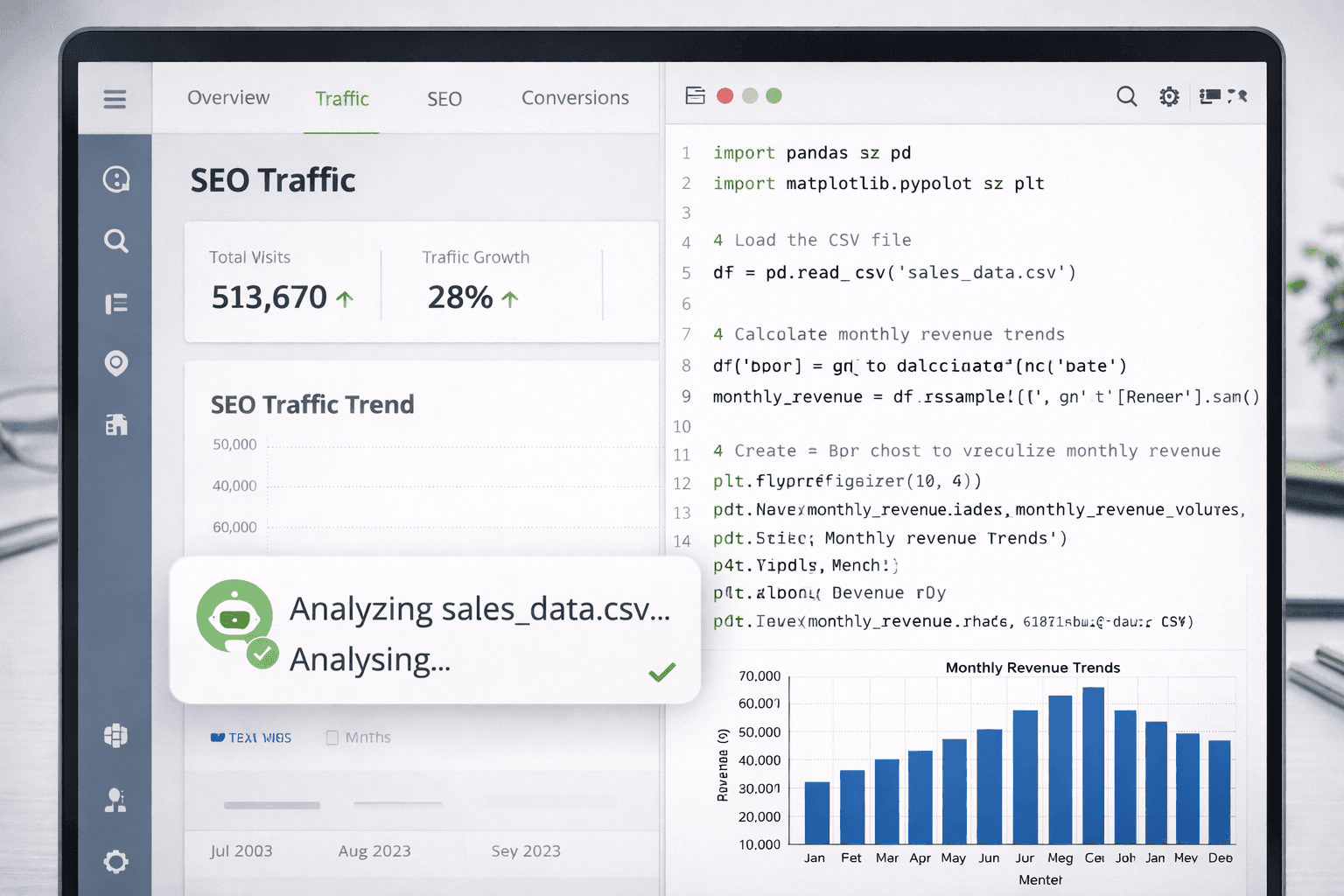The image size is (1344, 896).
Task: Click the chat bubble sidebar icon
Action: pos(116,179)
